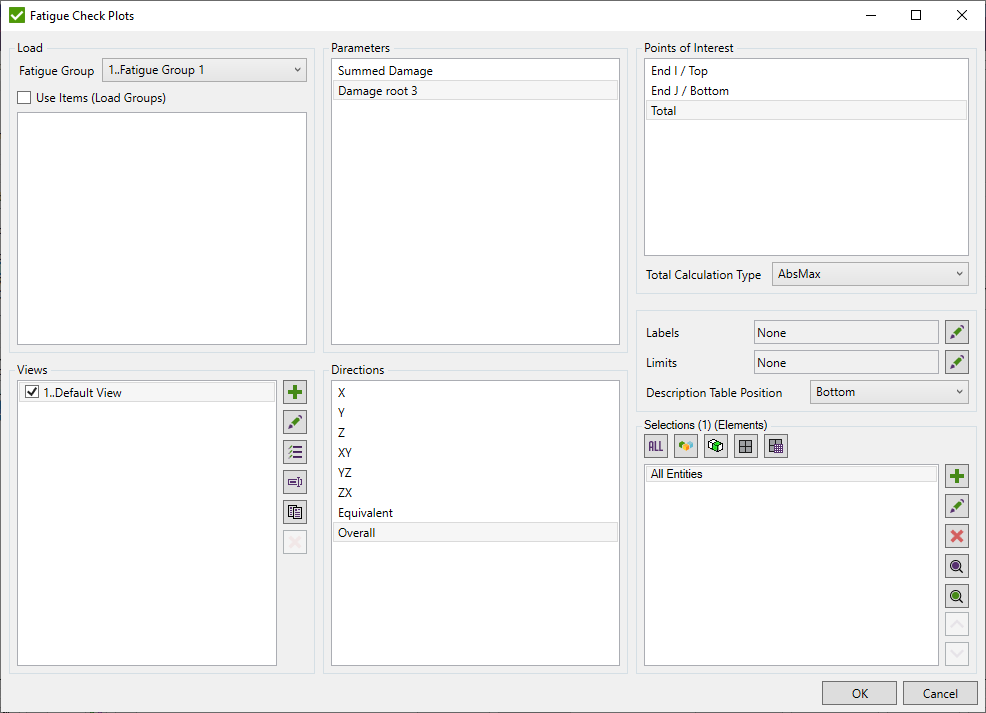Image resolution: width=986 pixels, height=713 pixels.
Task: Copy the view using the duplicate icon
Action: tap(295, 512)
